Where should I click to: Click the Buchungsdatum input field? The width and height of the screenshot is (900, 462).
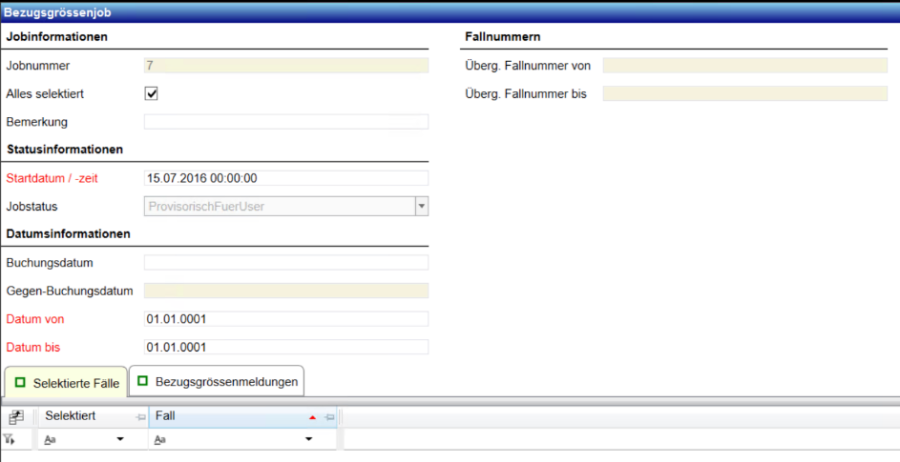coord(286,263)
